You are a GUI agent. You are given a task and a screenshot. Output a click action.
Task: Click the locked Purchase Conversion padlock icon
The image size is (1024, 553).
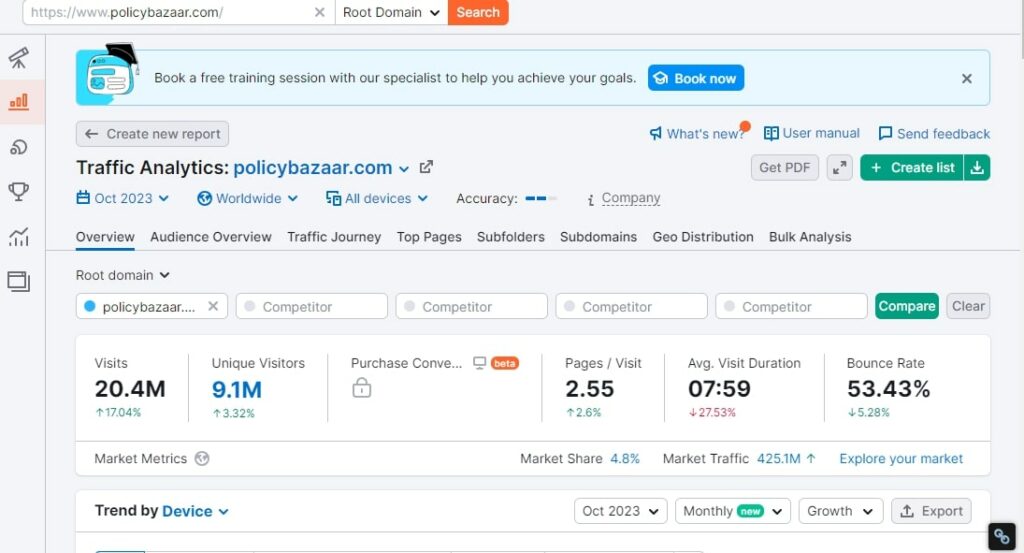point(361,388)
